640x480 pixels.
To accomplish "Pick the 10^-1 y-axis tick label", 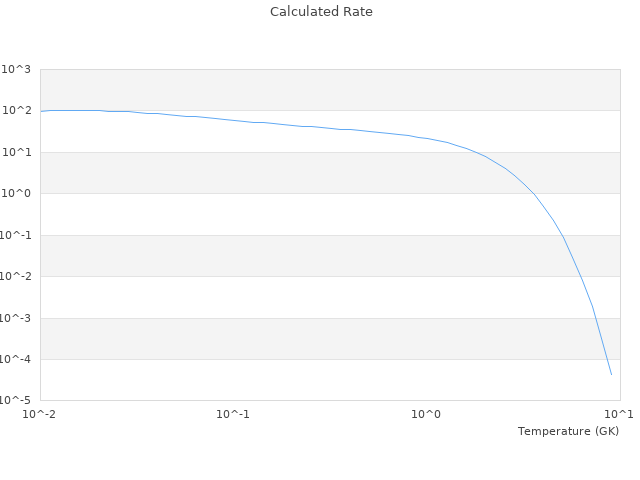I will [x=14, y=235].
